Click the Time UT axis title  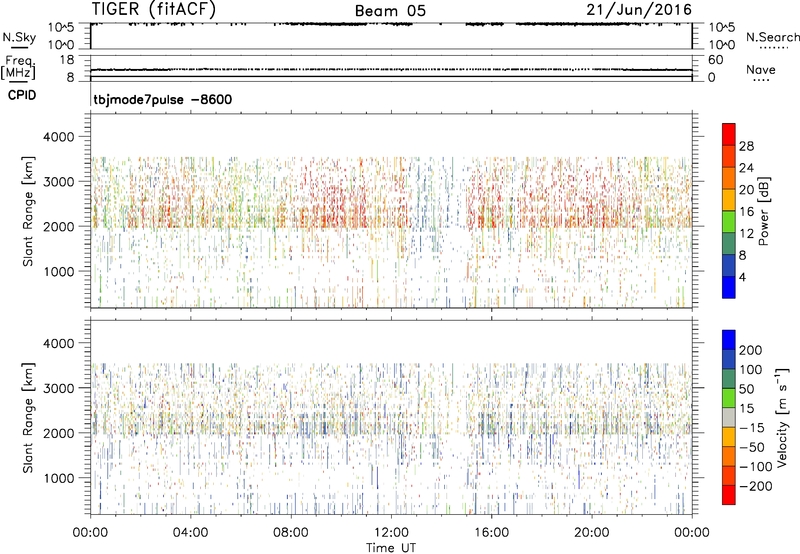(x=391, y=548)
